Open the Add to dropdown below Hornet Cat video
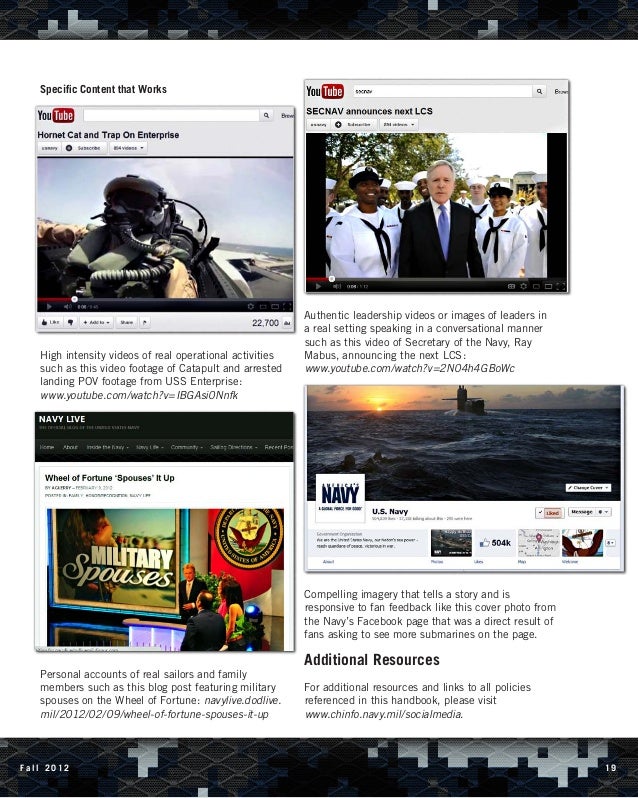Viewport: 638px width, 798px height. 96,322
